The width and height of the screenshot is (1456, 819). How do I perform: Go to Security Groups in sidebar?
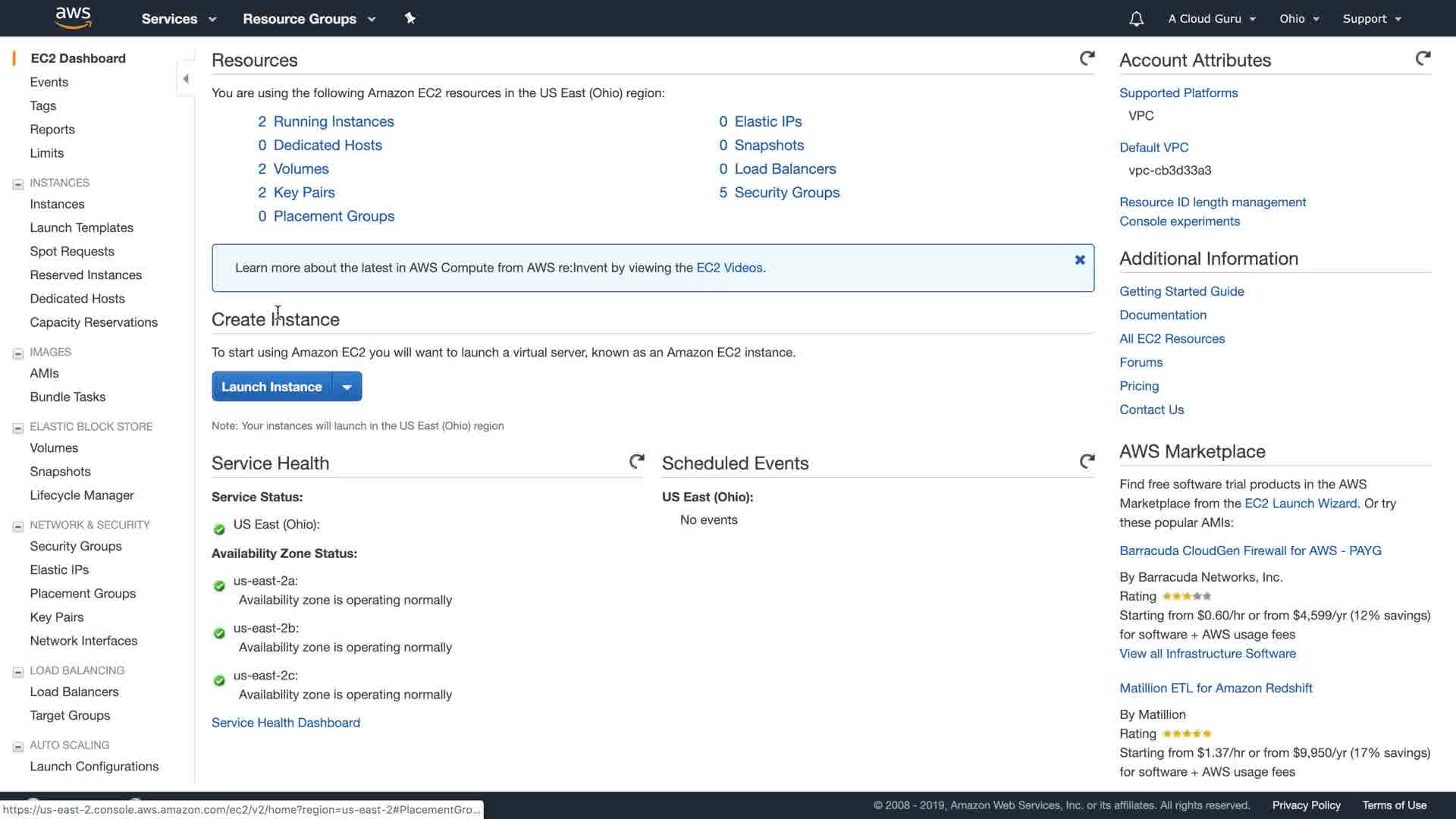[76, 546]
